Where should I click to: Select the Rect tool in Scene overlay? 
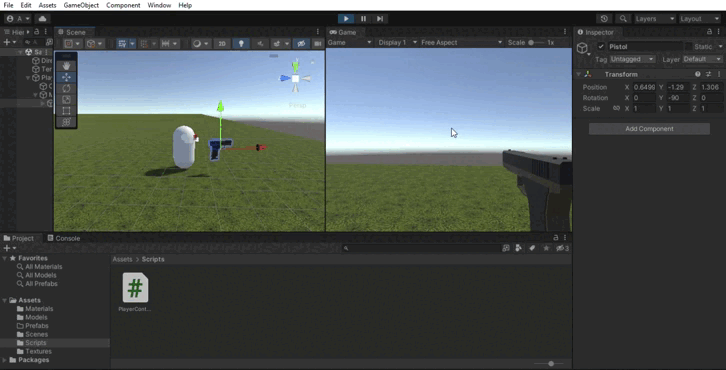click(66, 111)
